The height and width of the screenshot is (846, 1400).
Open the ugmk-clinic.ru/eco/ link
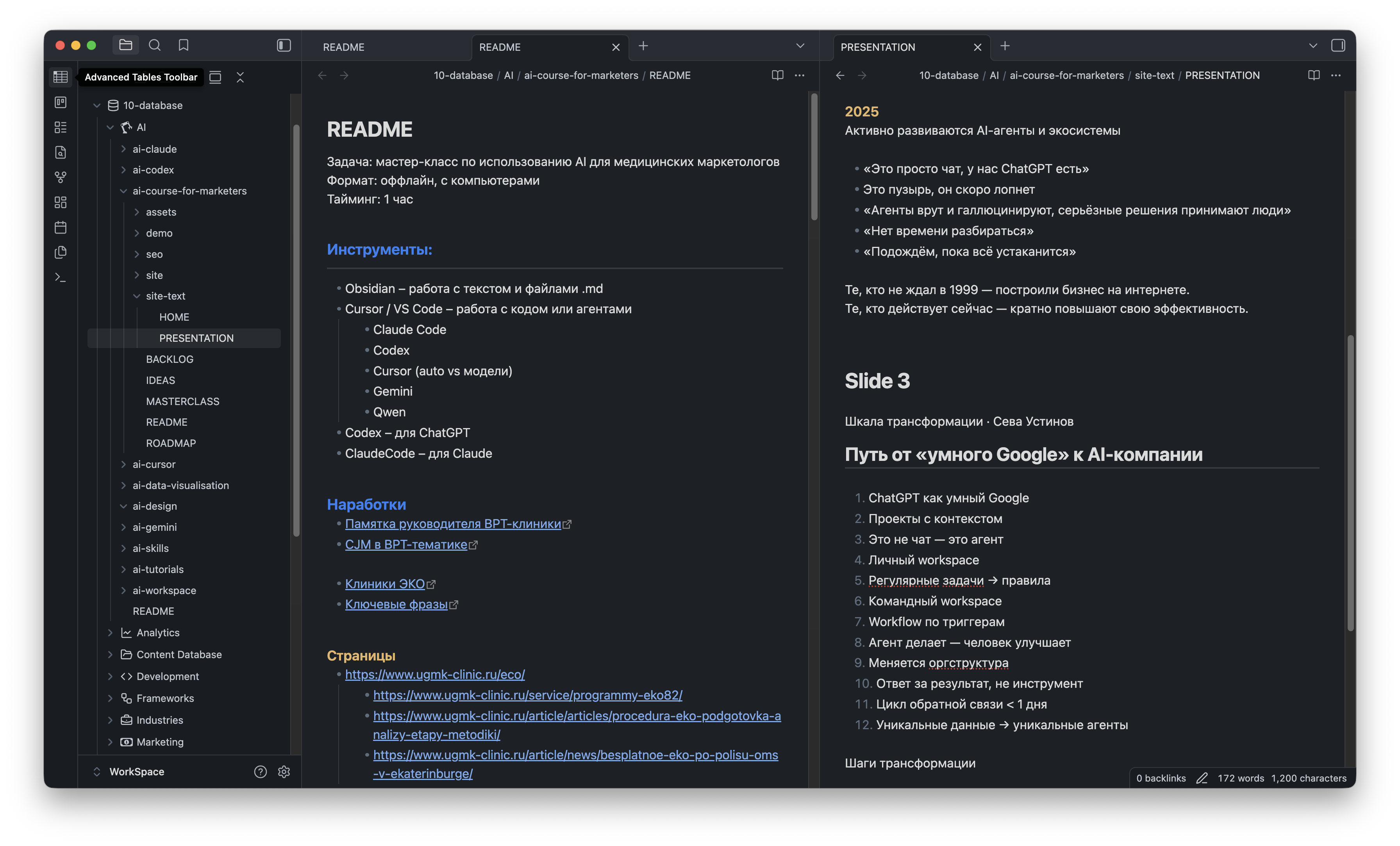(x=435, y=675)
